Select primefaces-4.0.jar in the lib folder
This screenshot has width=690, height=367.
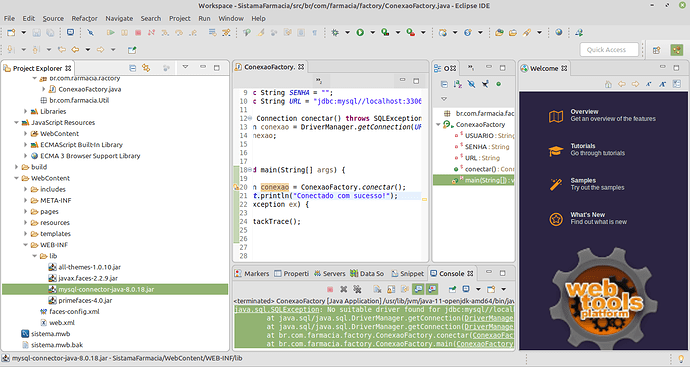pos(85,301)
